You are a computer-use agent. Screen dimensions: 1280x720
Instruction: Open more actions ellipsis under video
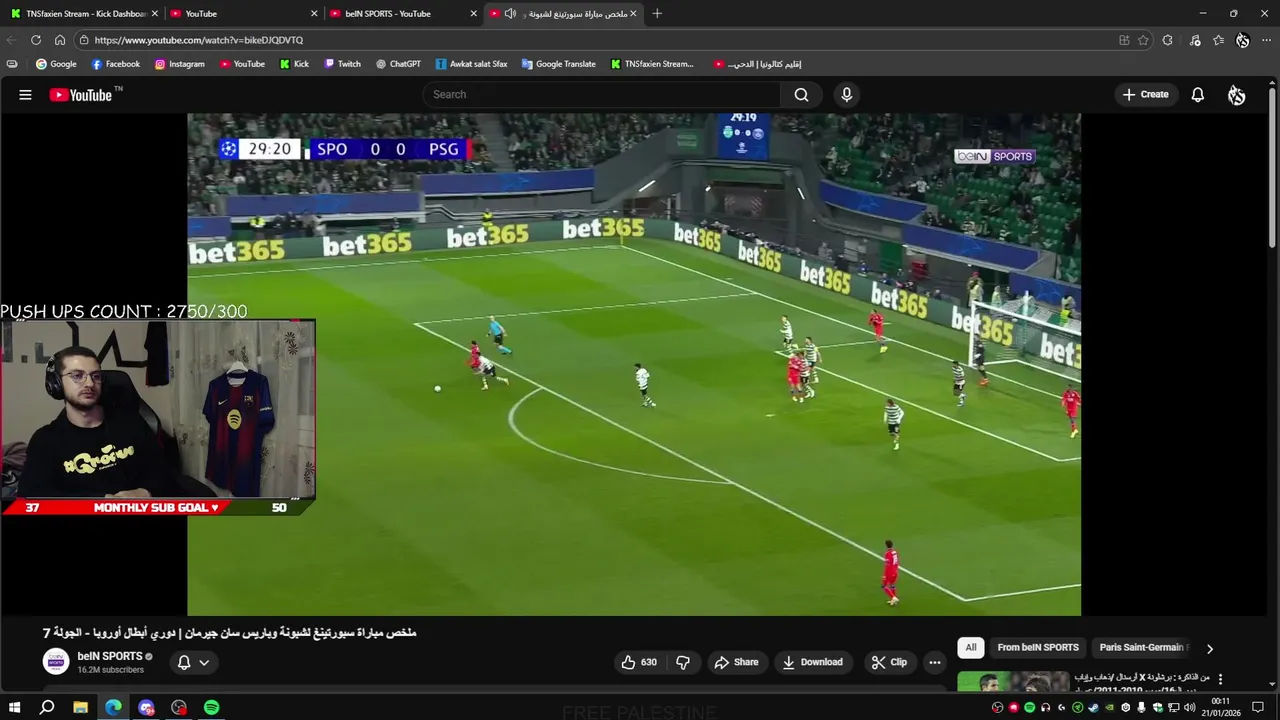934,662
